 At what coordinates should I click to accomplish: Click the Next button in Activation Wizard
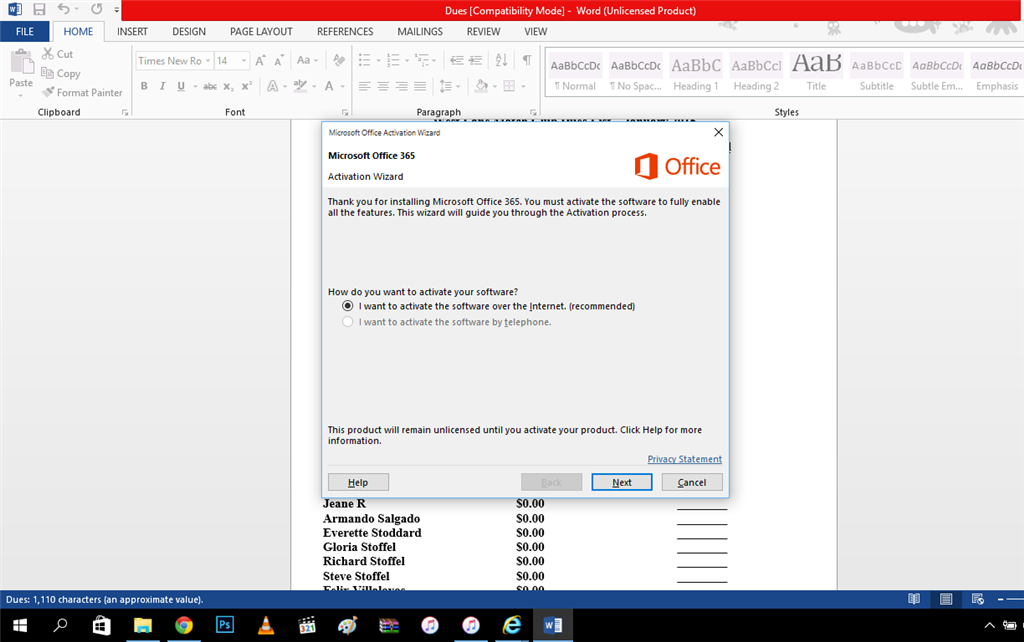click(x=622, y=482)
